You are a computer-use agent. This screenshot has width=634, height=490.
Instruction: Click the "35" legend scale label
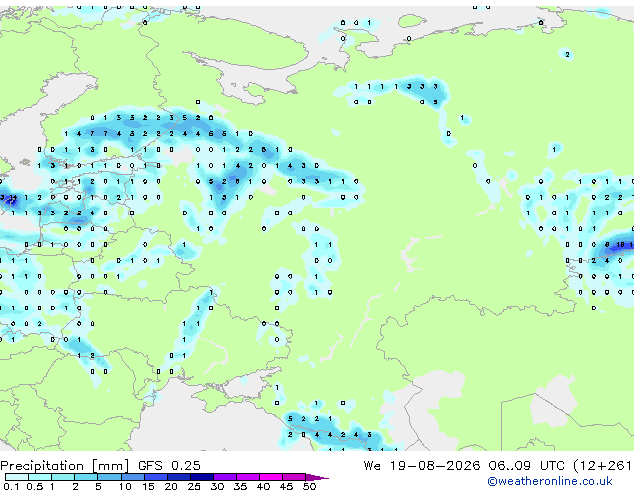pyautogui.click(x=240, y=486)
